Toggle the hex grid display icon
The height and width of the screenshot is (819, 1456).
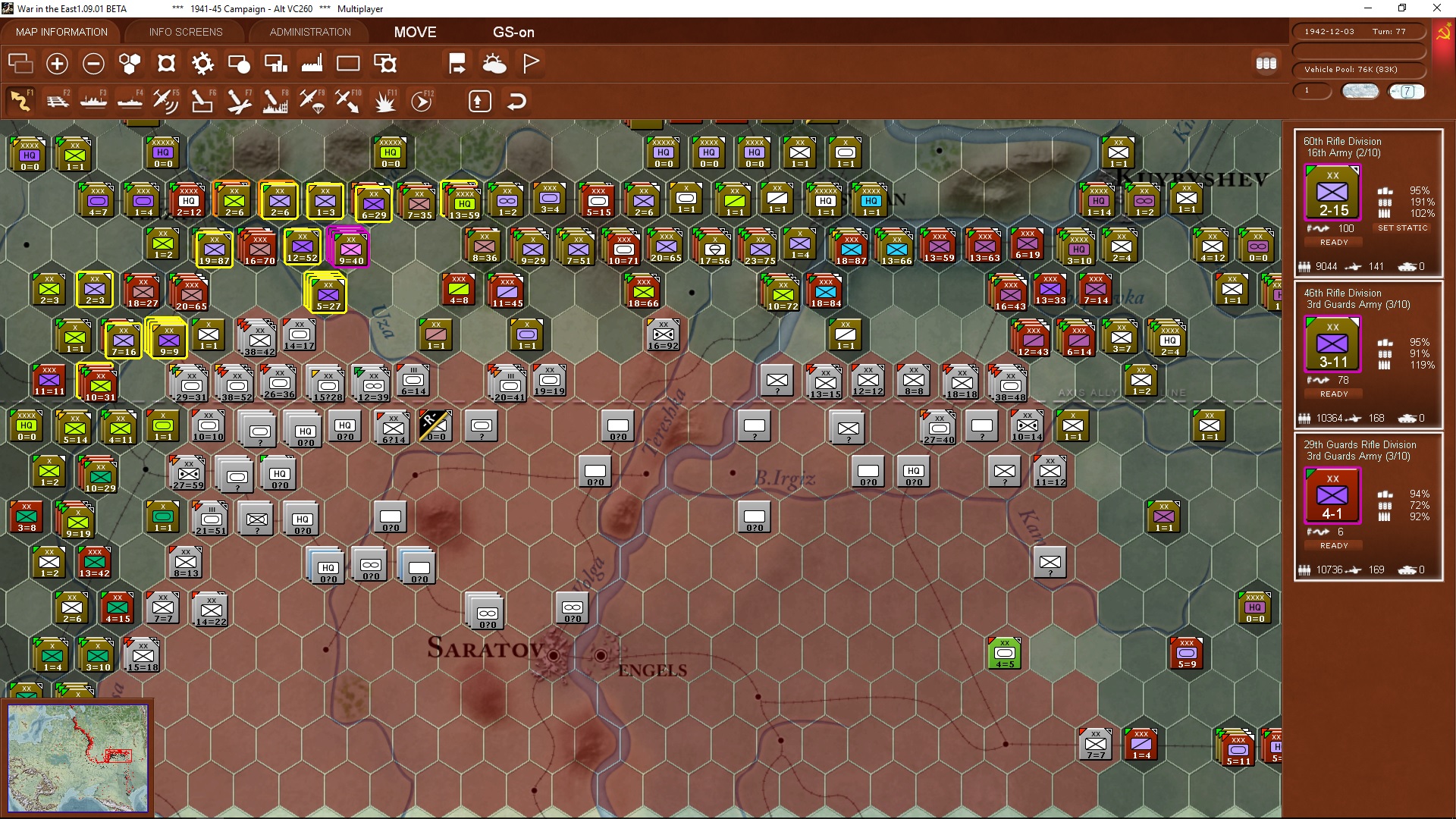pyautogui.click(x=130, y=64)
